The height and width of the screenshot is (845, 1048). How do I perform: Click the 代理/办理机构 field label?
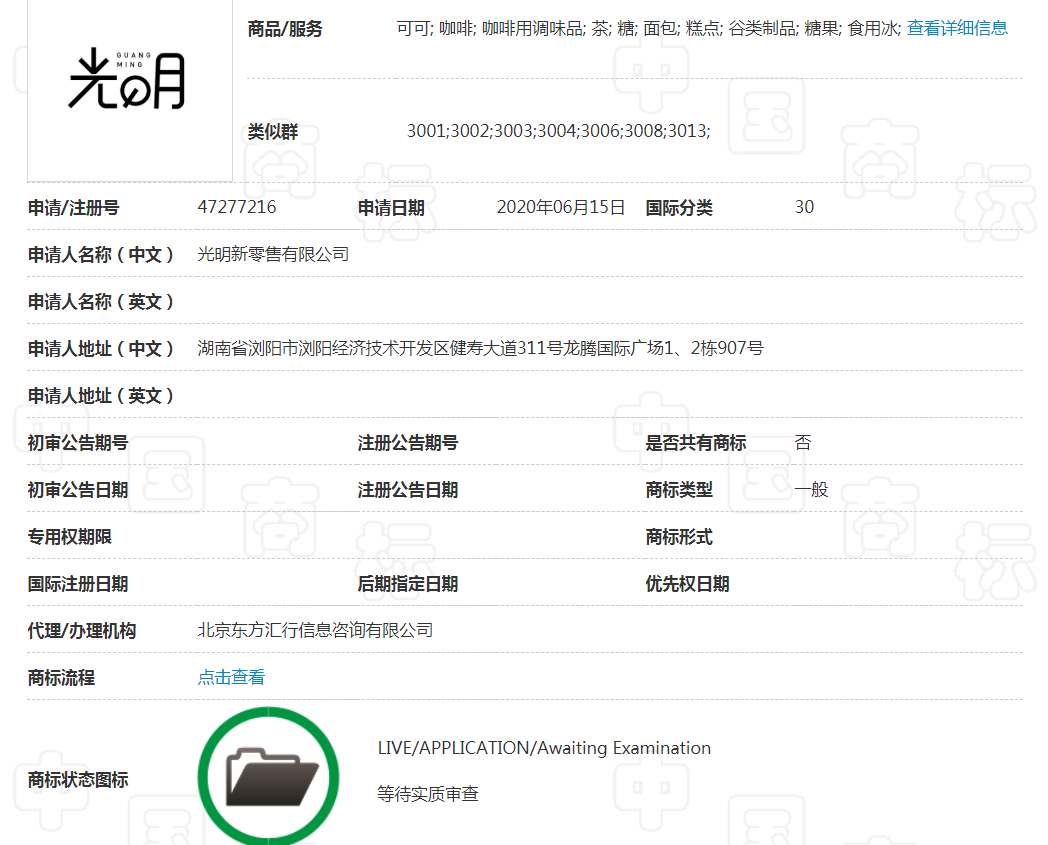pyautogui.click(x=82, y=630)
